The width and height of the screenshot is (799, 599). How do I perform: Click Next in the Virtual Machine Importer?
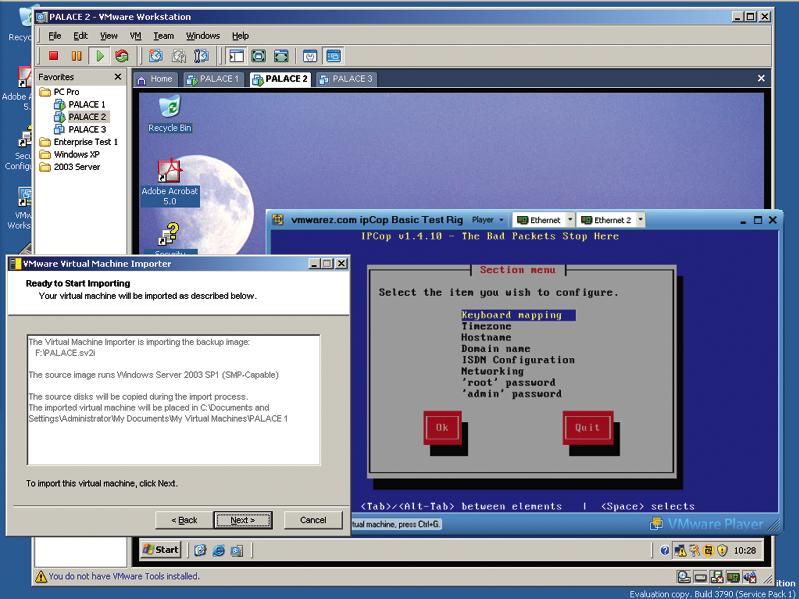pyautogui.click(x=243, y=520)
